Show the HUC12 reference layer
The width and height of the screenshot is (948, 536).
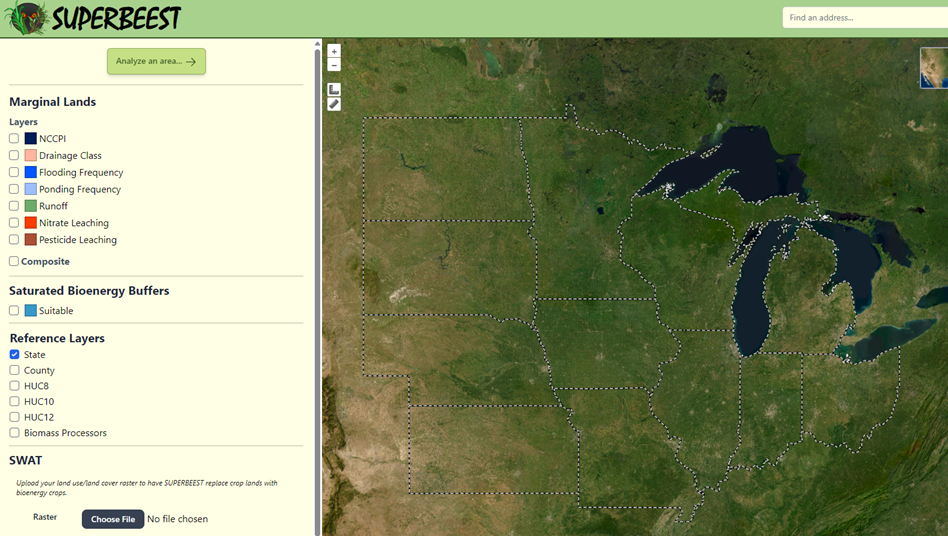tap(15, 417)
